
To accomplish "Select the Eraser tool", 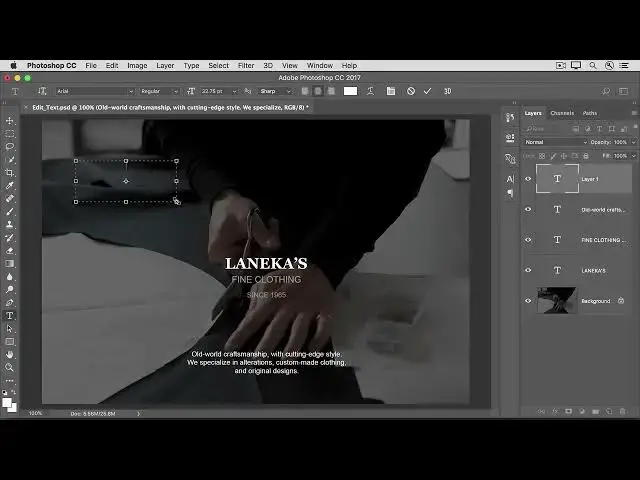I will [10, 251].
